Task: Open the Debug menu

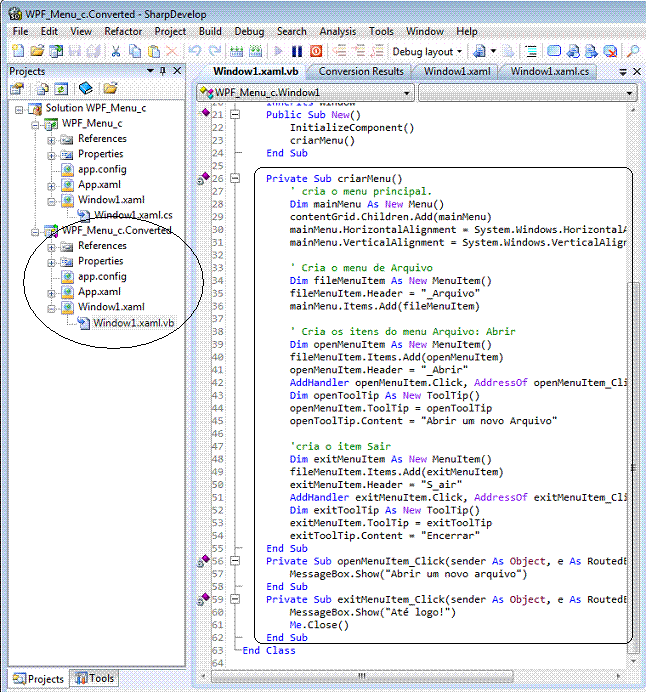Action: tap(249, 31)
